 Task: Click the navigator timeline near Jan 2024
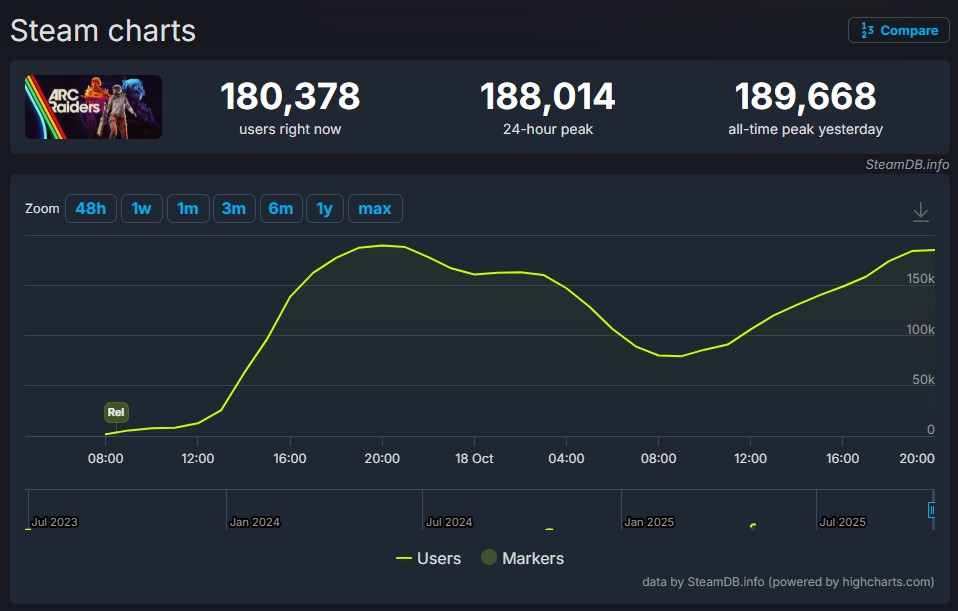pyautogui.click(x=253, y=521)
